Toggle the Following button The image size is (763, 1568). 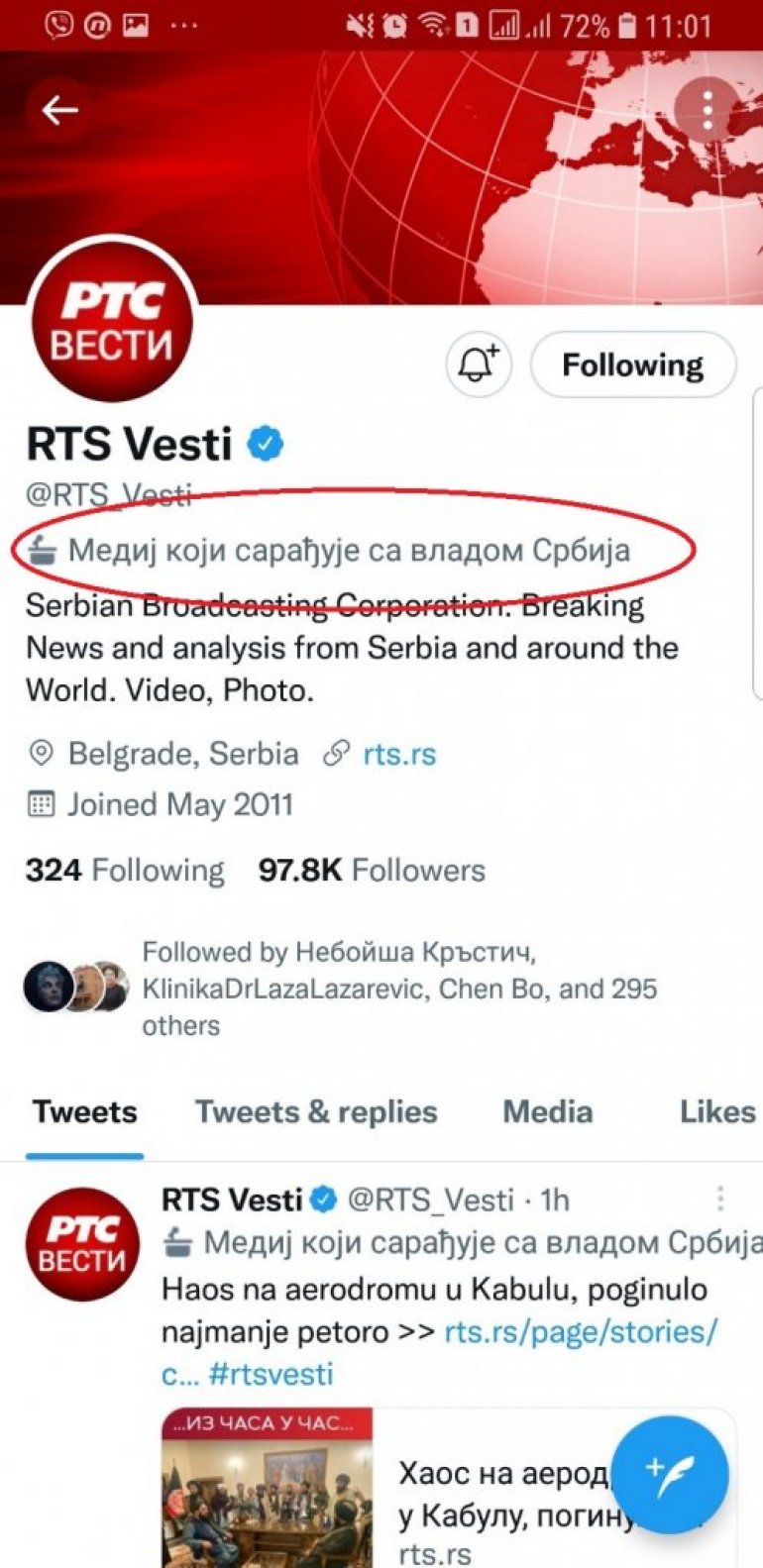(632, 365)
